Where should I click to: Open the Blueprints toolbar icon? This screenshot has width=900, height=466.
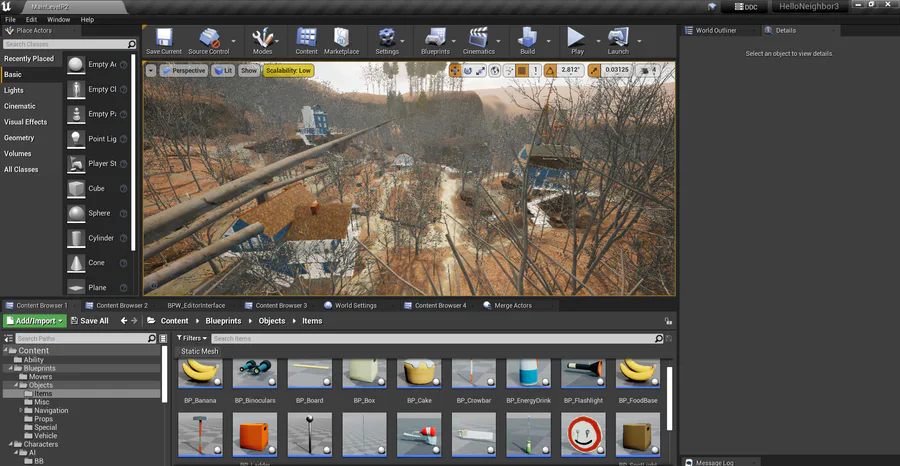[435, 37]
